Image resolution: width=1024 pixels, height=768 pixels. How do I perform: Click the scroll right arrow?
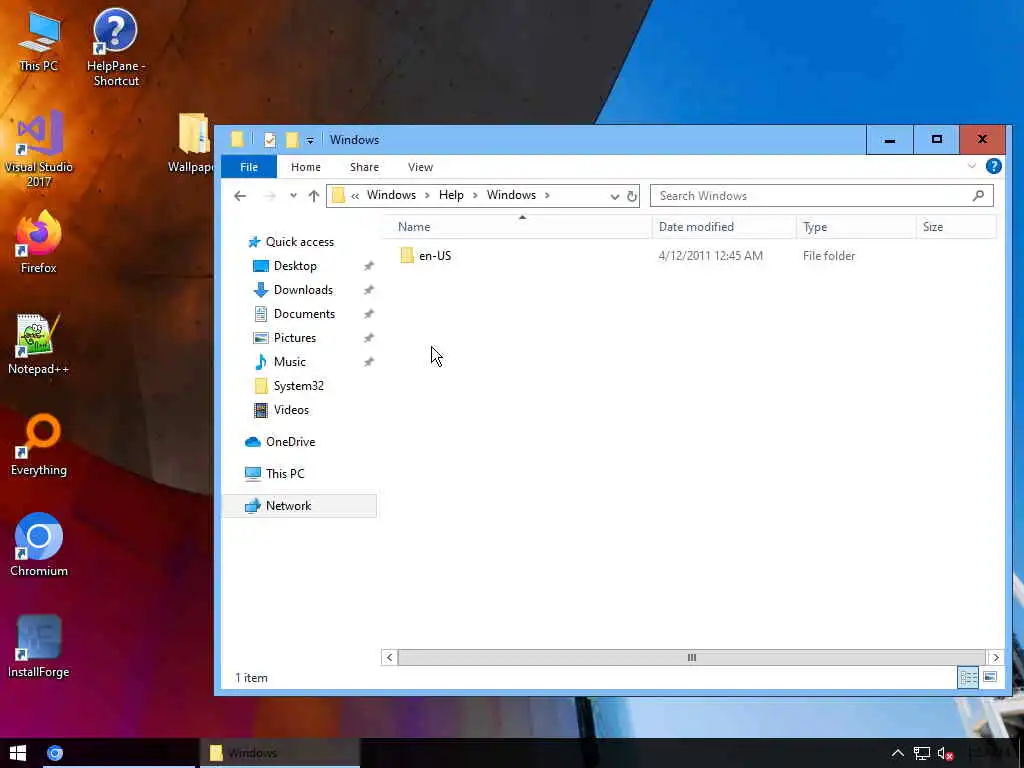coord(996,658)
